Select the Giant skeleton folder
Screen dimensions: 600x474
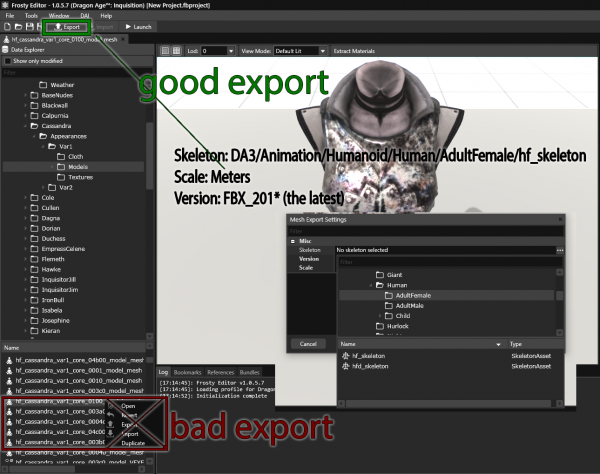pos(389,275)
